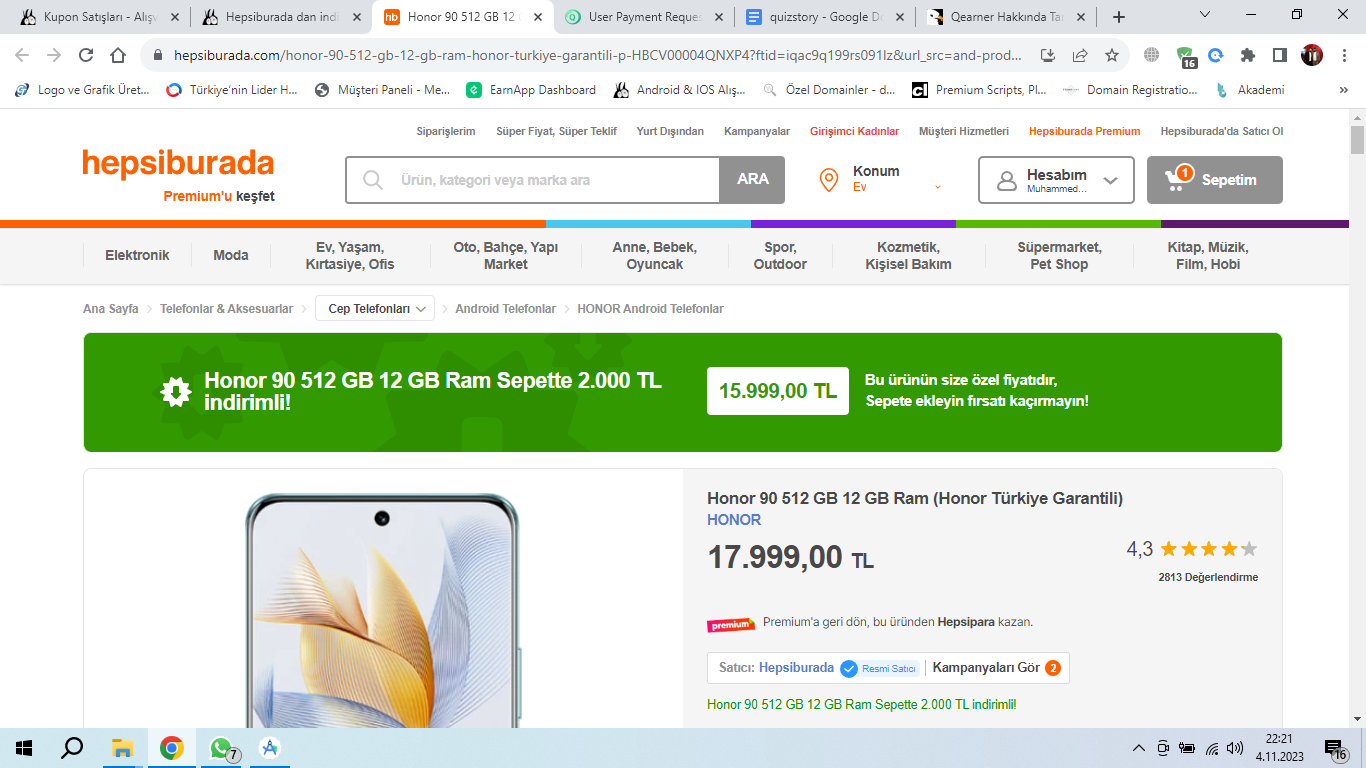The height and width of the screenshot is (768, 1366).
Task: Open the Sepetim cart button
Action: [1214, 180]
